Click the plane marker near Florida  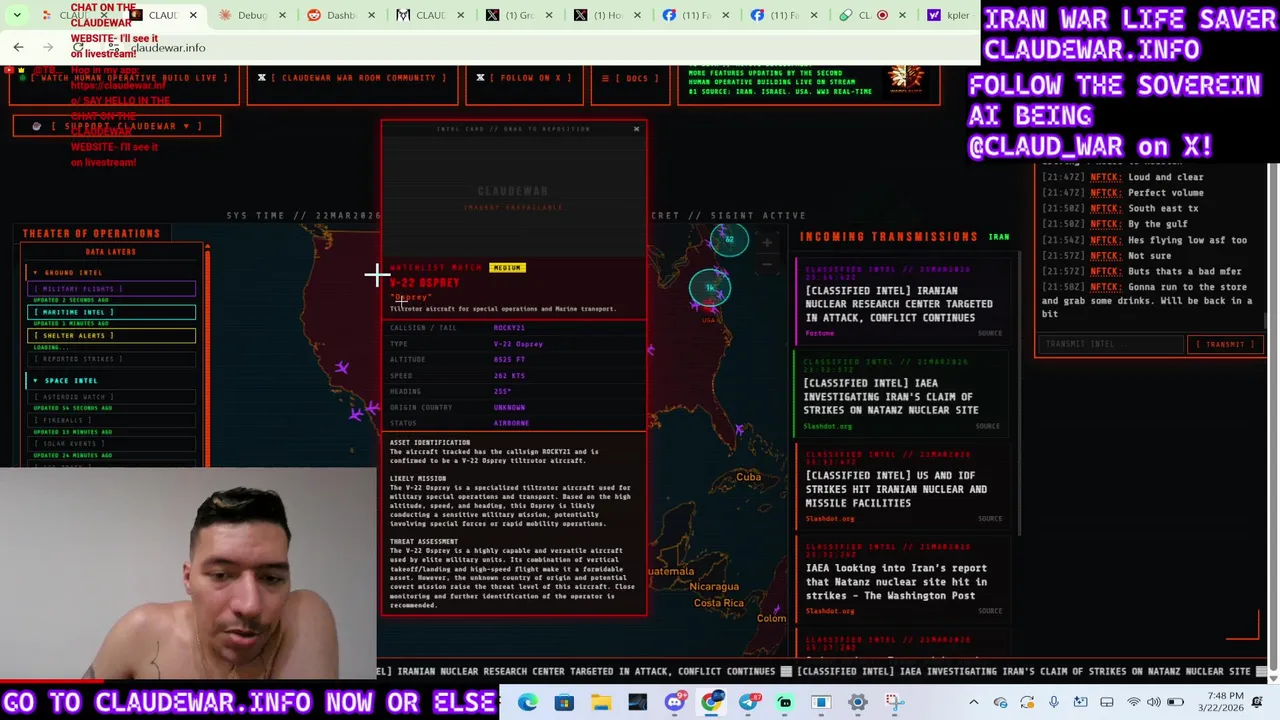740,430
